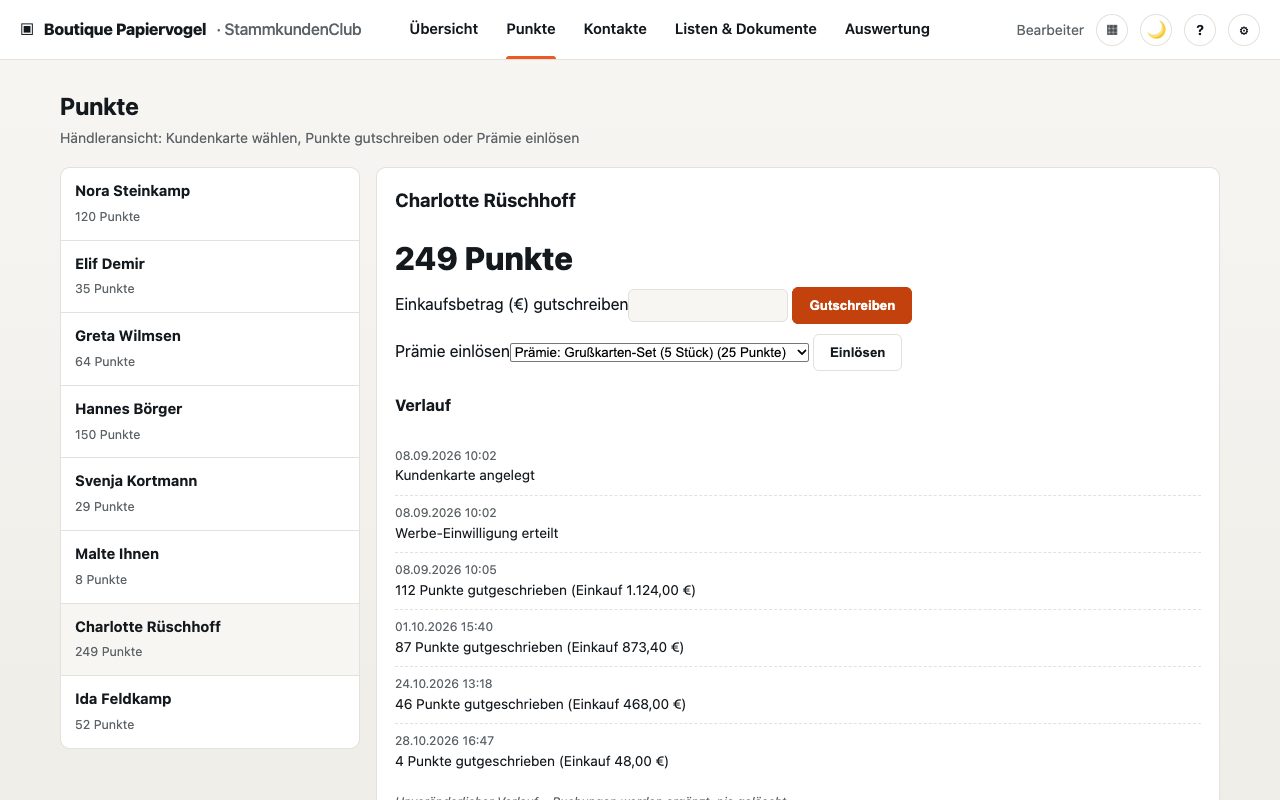1280x800 pixels.
Task: Click the 'Kundenkarte angelegt' history entry
Action: point(465,475)
